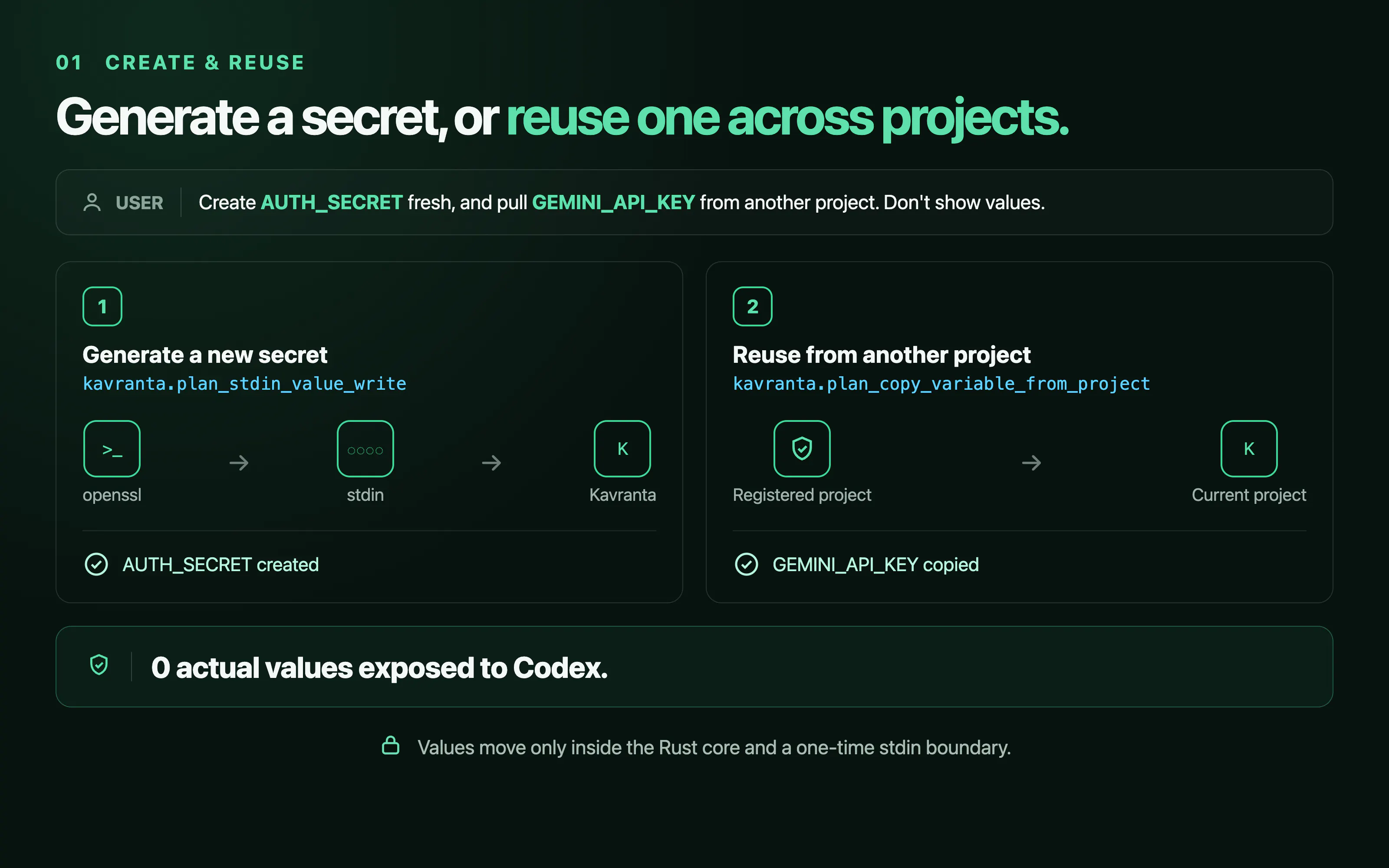This screenshot has height=868, width=1389.
Task: Click the 'Kavranta' label
Action: [x=622, y=495]
